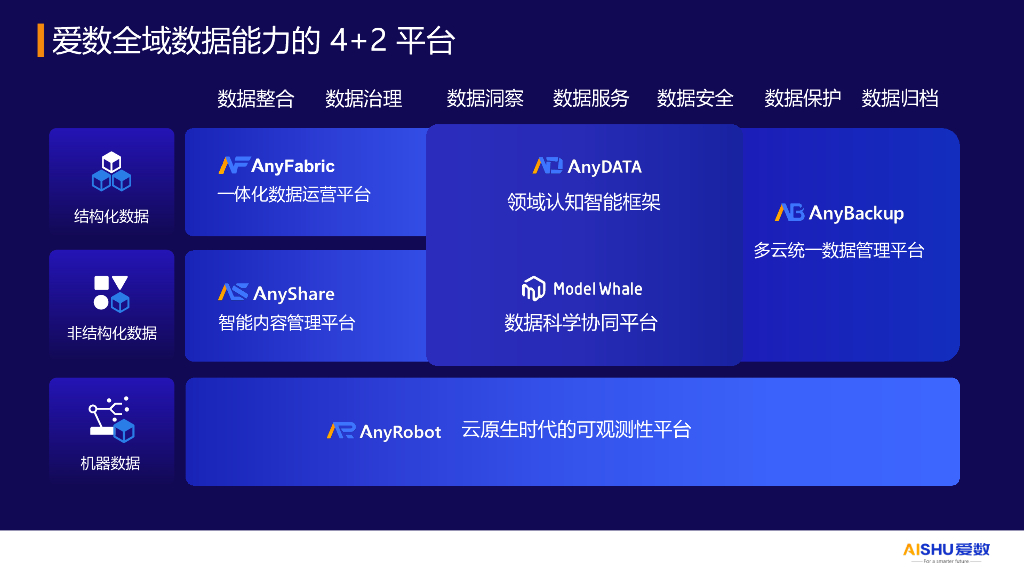This screenshot has height=576, width=1024.
Task: Click the unstructured data shapes icon
Action: [x=112, y=293]
